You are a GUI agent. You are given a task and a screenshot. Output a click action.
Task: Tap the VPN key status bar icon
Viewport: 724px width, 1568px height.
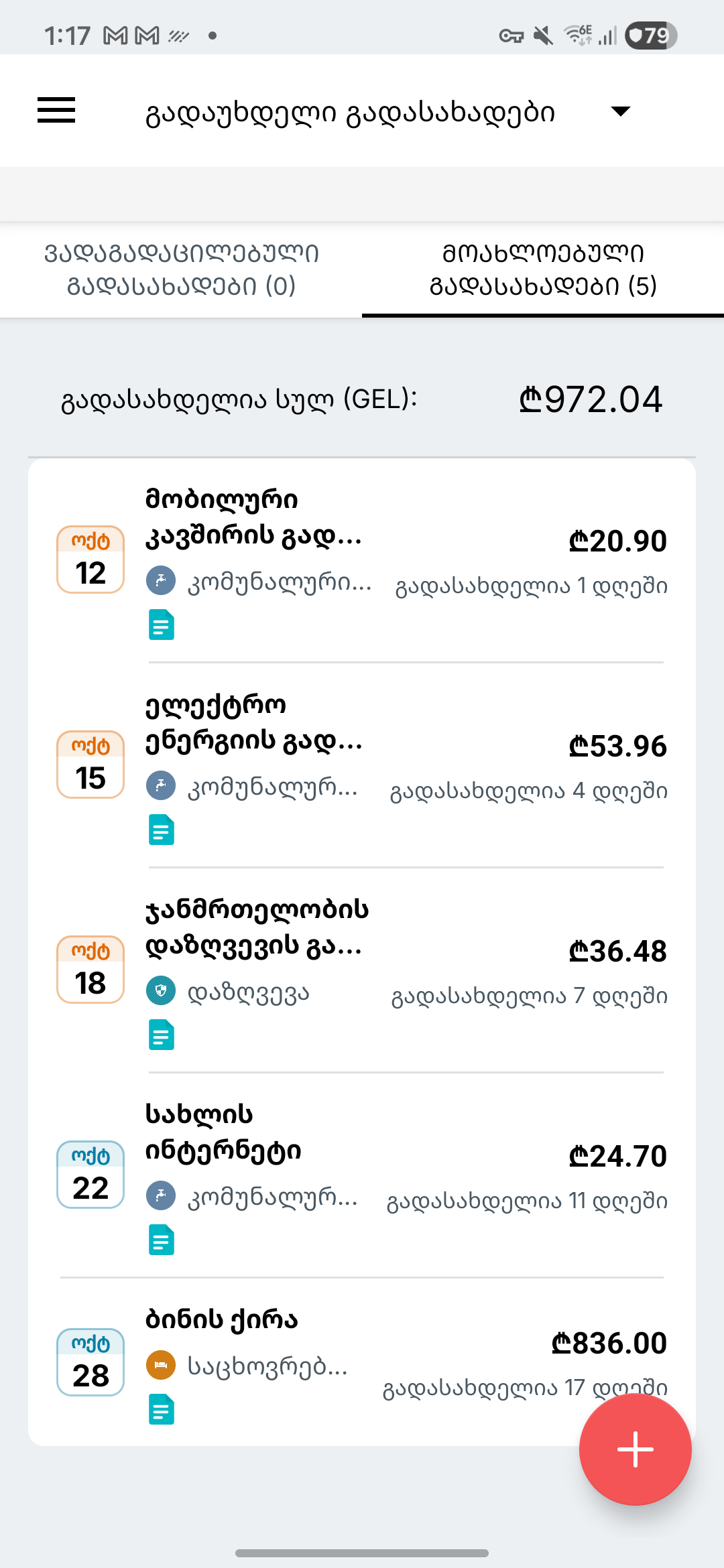511,36
